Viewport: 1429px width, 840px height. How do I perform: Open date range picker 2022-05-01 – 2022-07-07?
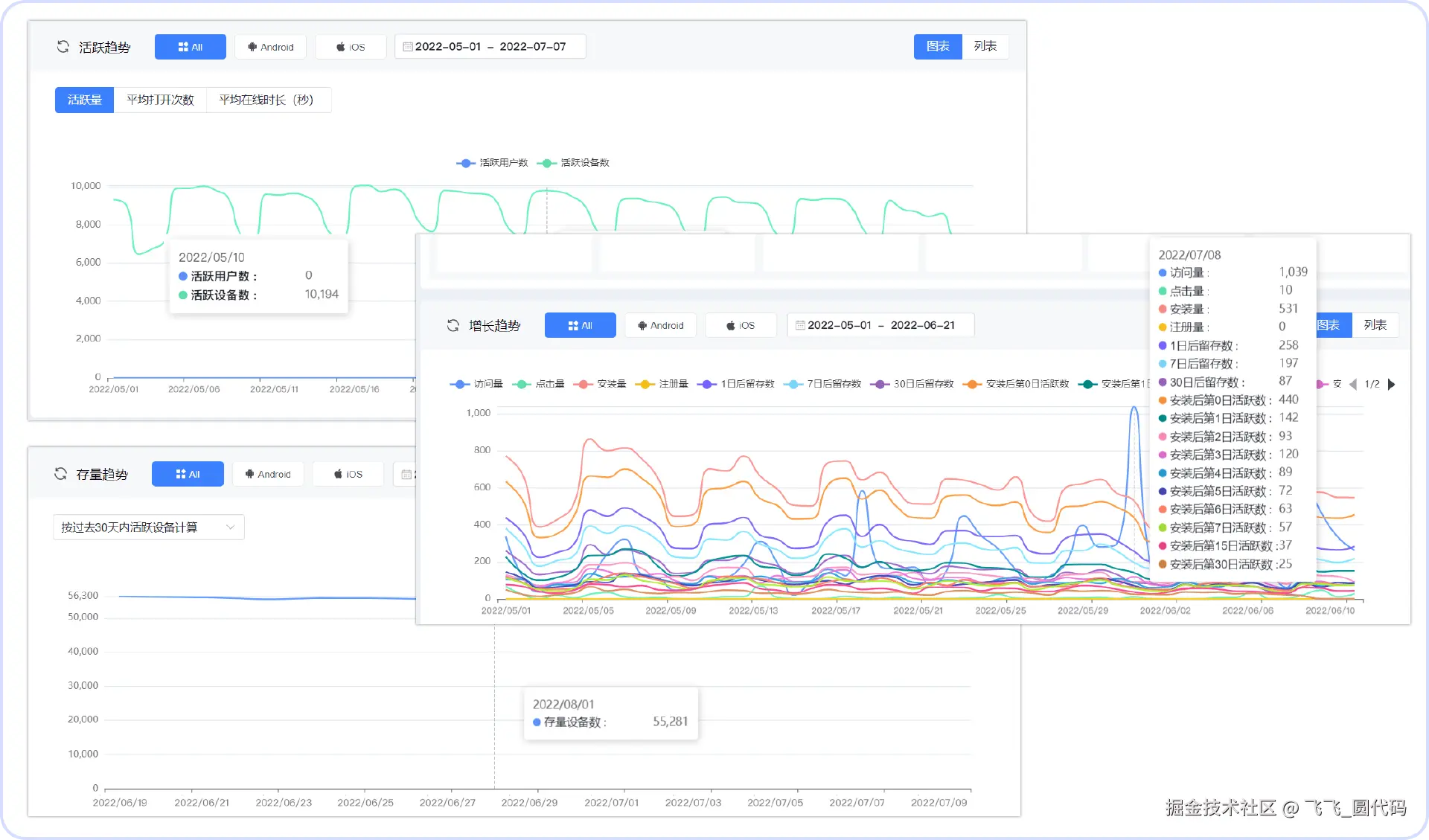pyautogui.click(x=490, y=47)
